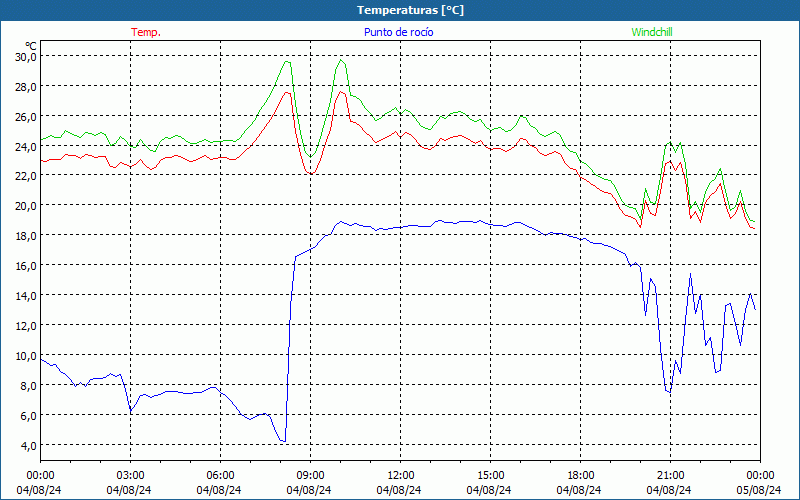Click the "12:00" time label
The width and height of the screenshot is (800, 500).
pos(400,476)
